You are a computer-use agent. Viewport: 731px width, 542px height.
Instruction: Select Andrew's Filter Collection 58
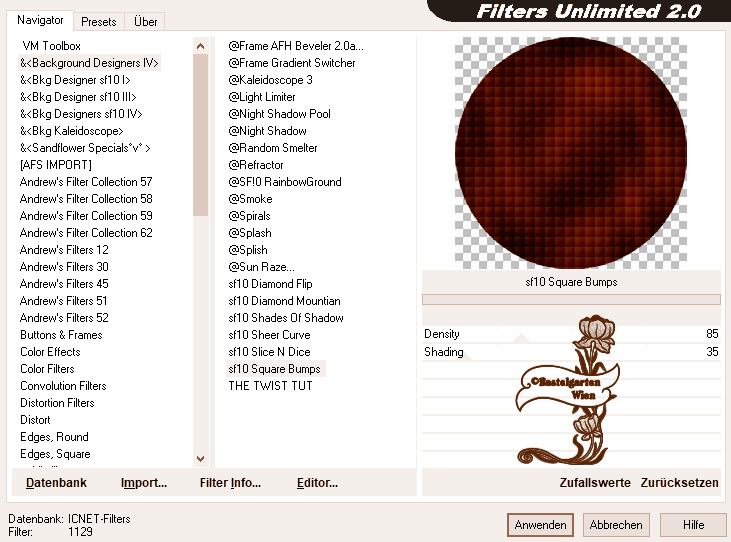[x=86, y=199]
